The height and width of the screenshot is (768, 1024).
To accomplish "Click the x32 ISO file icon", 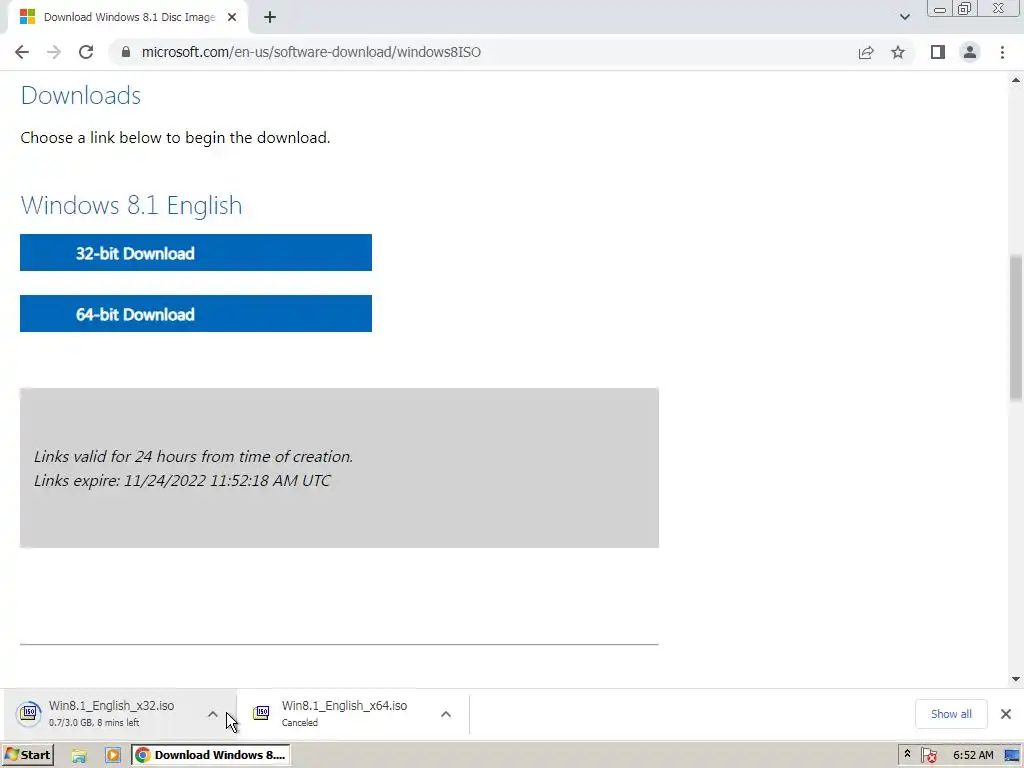I will click(28, 713).
